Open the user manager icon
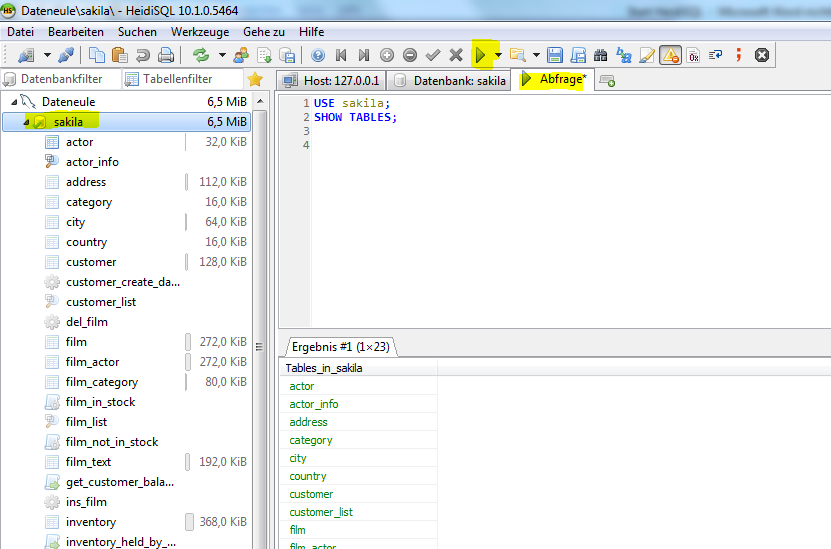The width and height of the screenshot is (831, 549). click(241, 55)
